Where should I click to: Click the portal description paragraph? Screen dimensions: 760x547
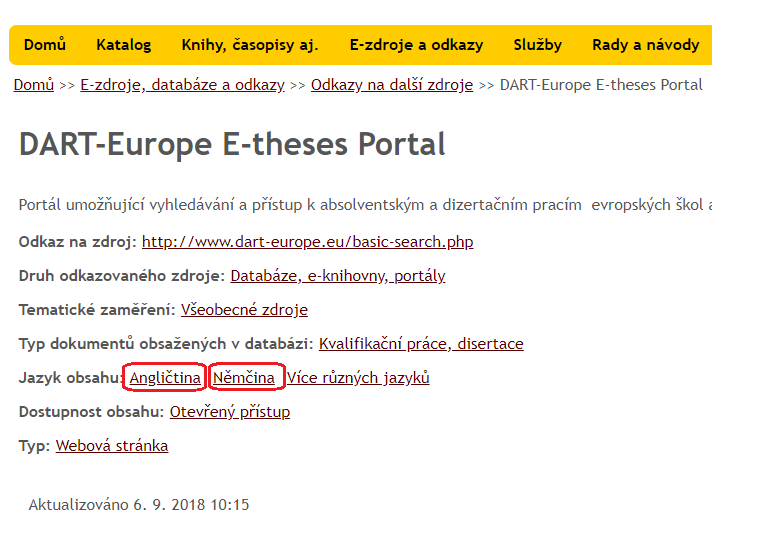365,204
